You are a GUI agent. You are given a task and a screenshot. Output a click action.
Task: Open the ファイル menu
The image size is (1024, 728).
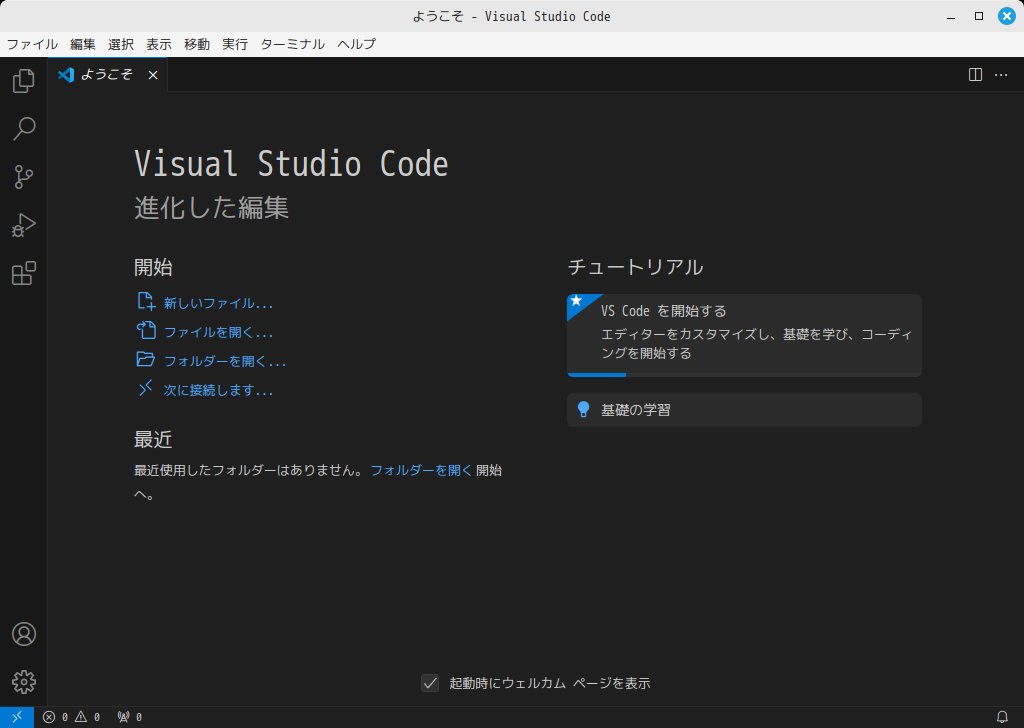coord(32,44)
